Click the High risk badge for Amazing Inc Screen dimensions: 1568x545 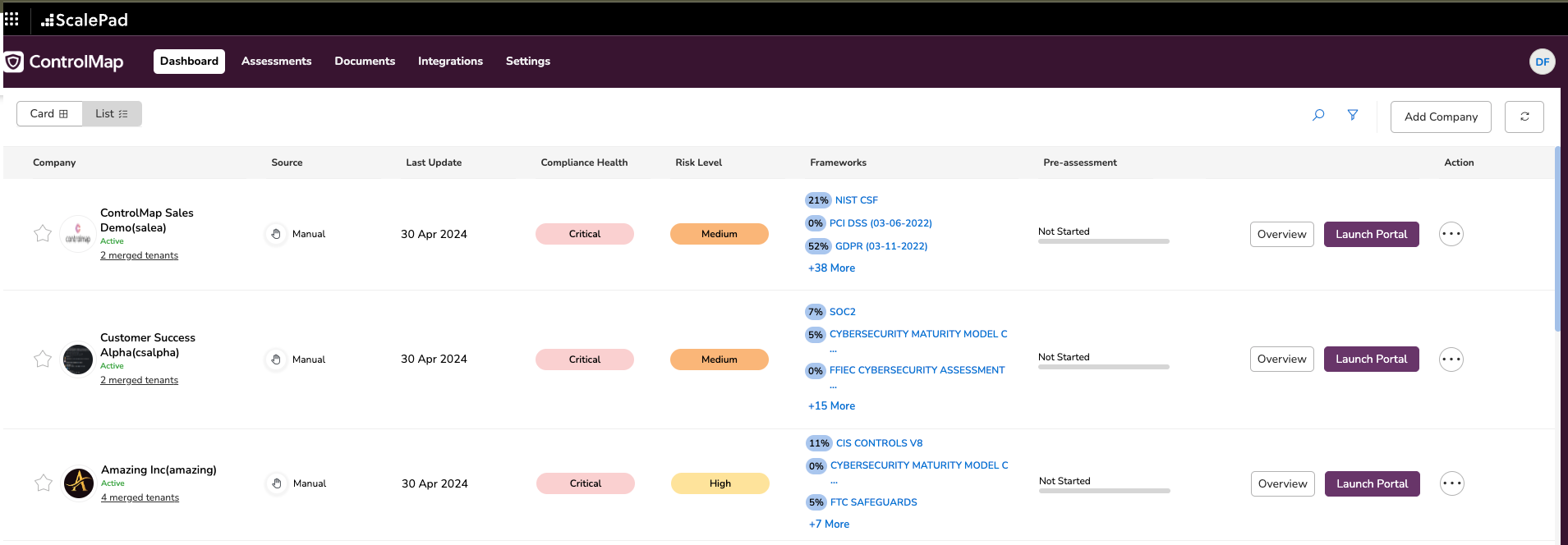[720, 483]
